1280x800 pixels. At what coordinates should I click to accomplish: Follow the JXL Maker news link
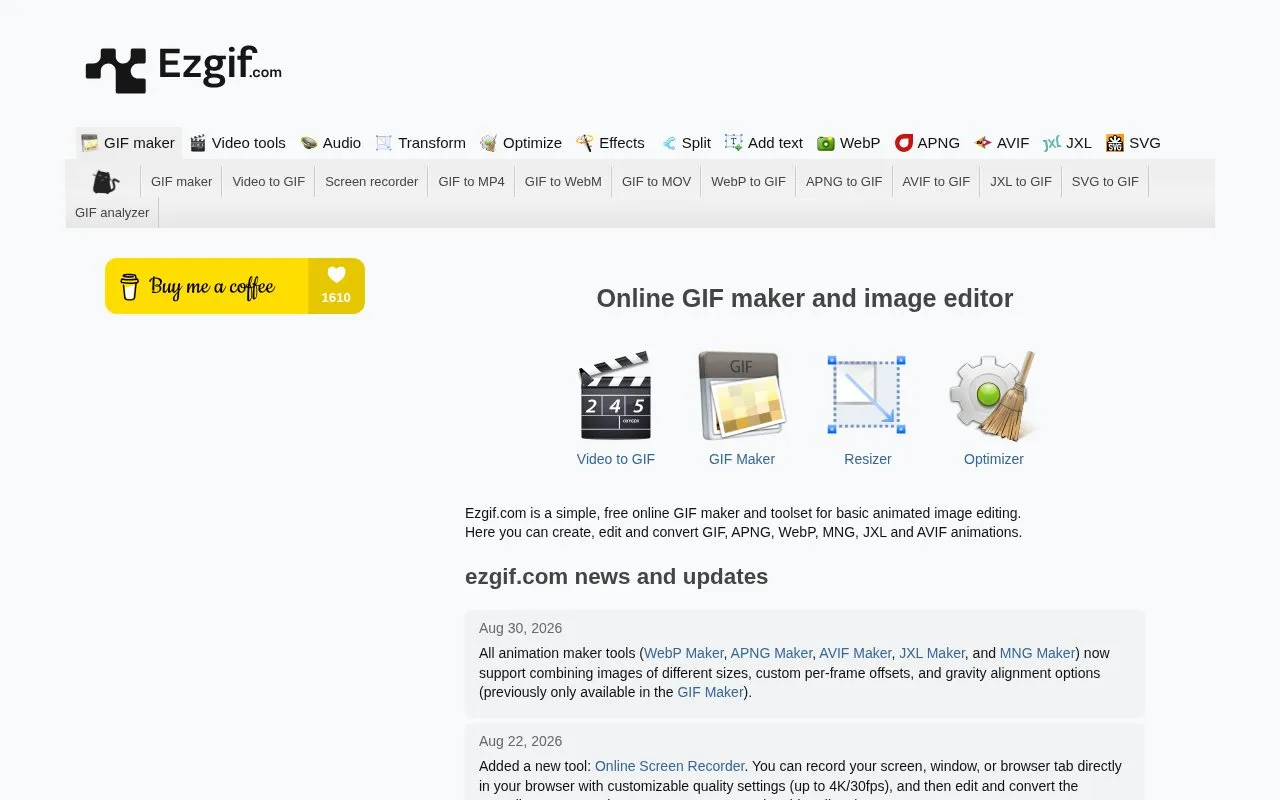(x=932, y=653)
